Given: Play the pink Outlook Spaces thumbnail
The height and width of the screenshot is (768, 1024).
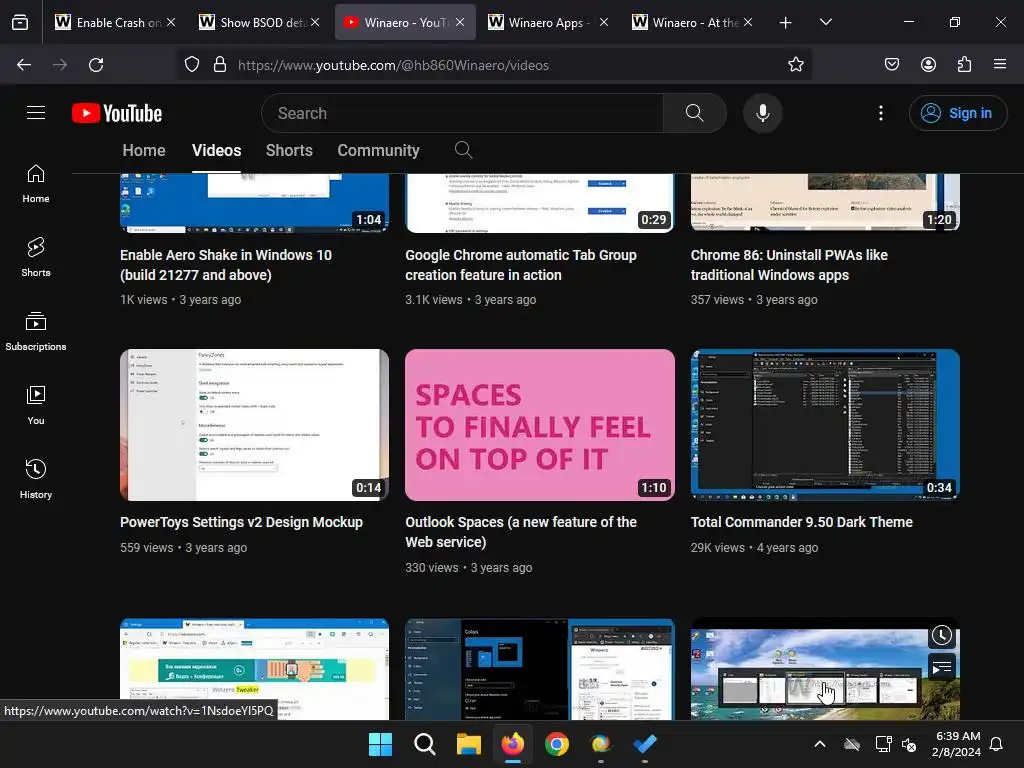Looking at the screenshot, I should pos(539,424).
